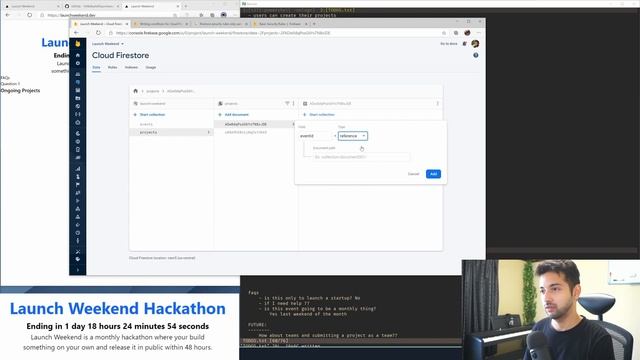
Task: Open Project Overview home icon in Firebase sidebar
Action: 78,55
